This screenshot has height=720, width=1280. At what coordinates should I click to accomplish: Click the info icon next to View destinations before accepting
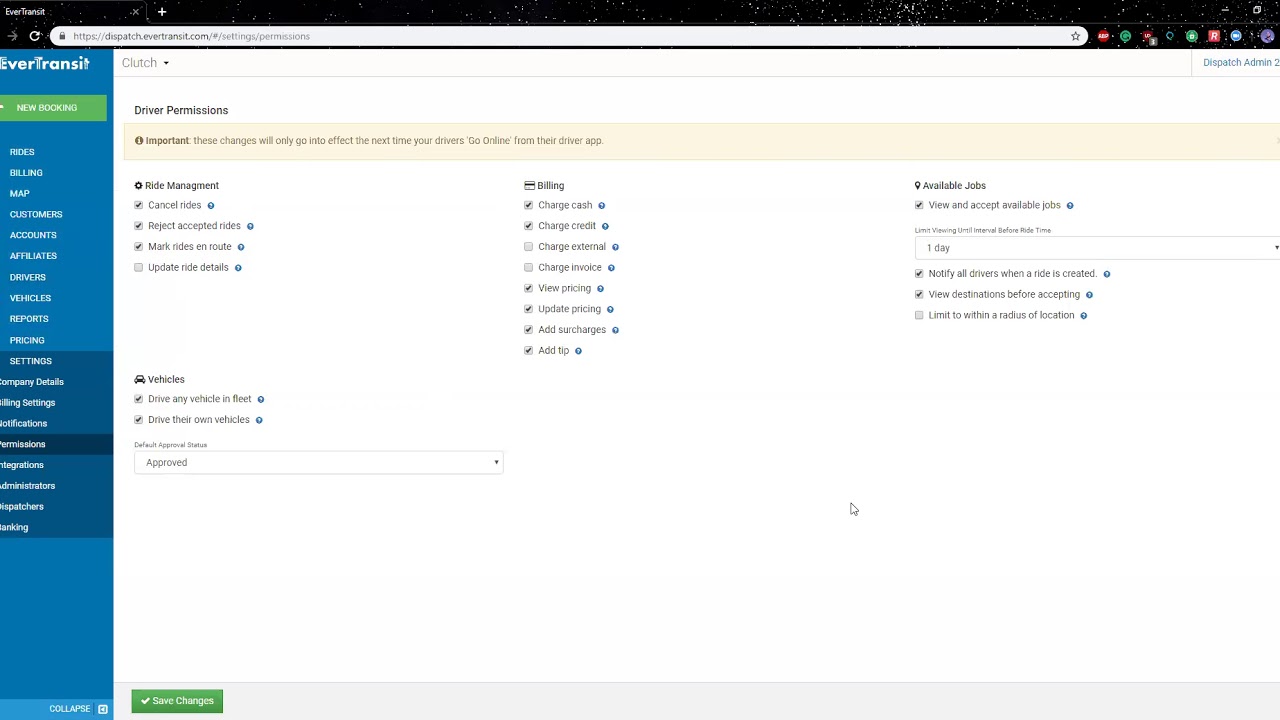pos(1089,295)
